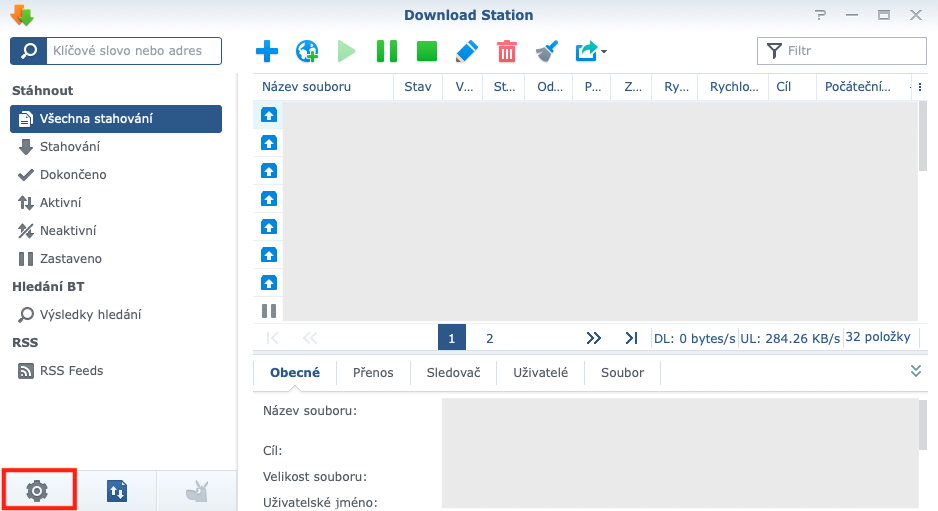Sort by Stav column
This screenshot has height=511, width=938.
(418, 87)
